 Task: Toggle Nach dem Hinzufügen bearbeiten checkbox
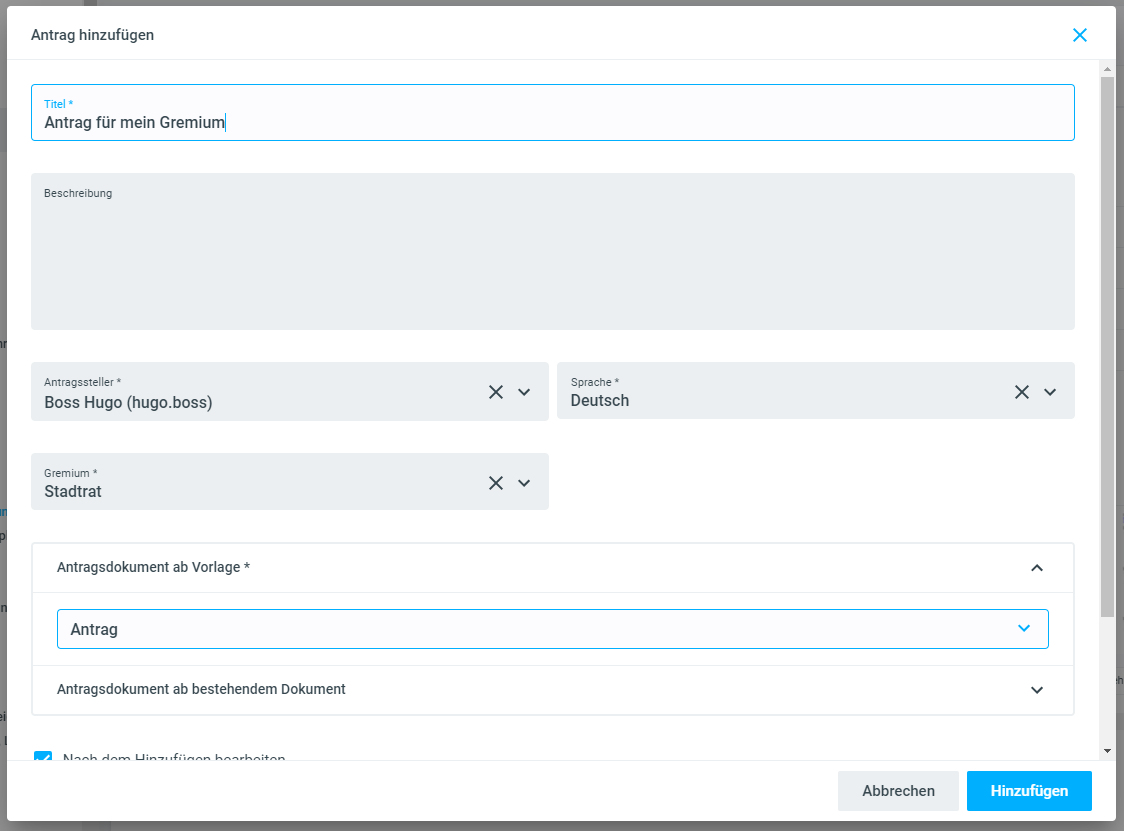(43, 757)
